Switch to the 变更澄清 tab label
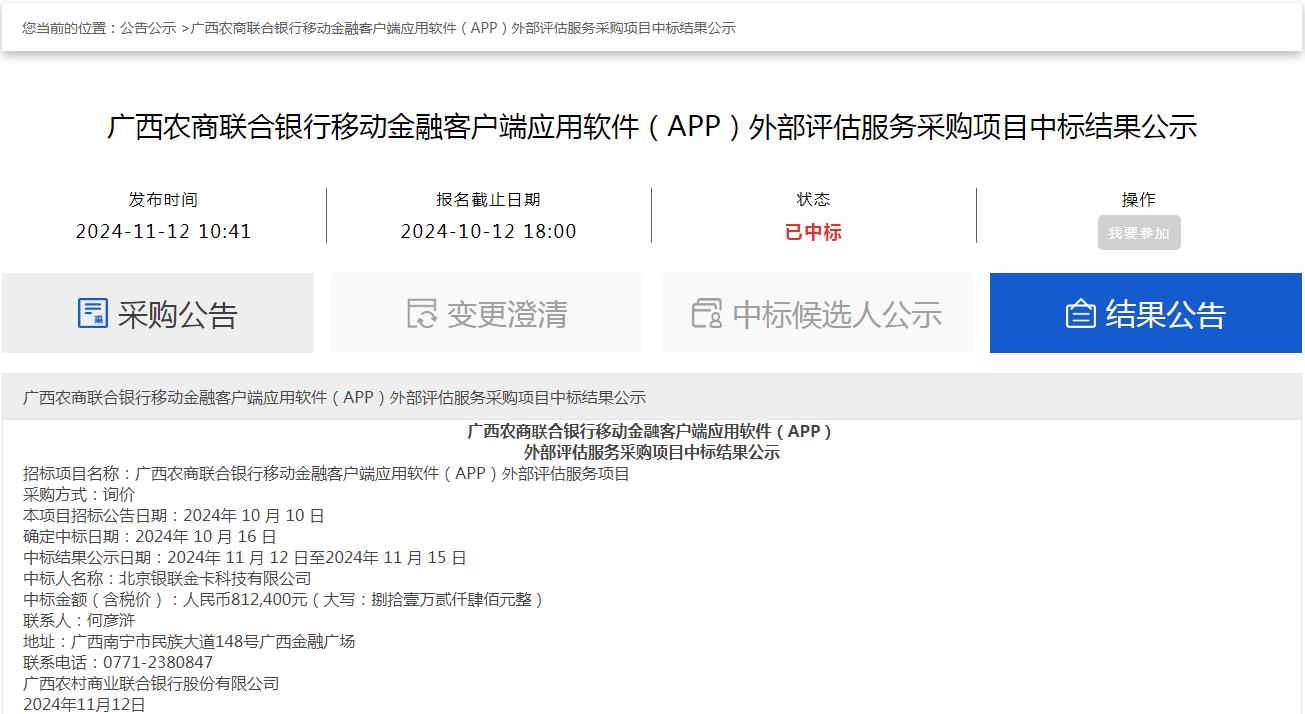Viewport: 1305px width, 714px height. click(x=507, y=314)
